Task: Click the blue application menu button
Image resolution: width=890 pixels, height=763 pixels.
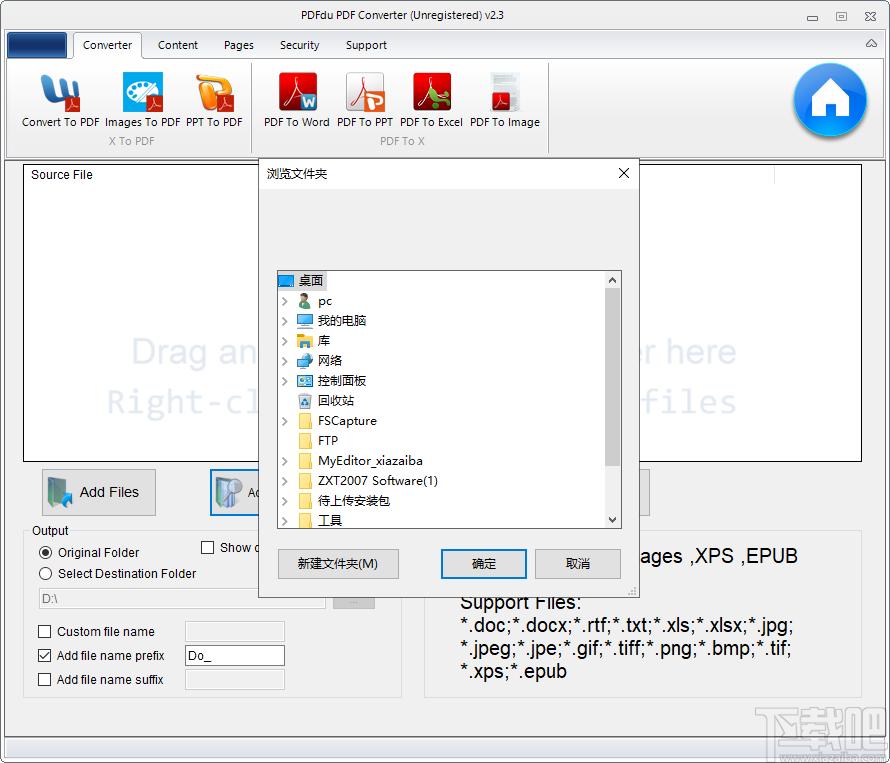Action: click(37, 45)
